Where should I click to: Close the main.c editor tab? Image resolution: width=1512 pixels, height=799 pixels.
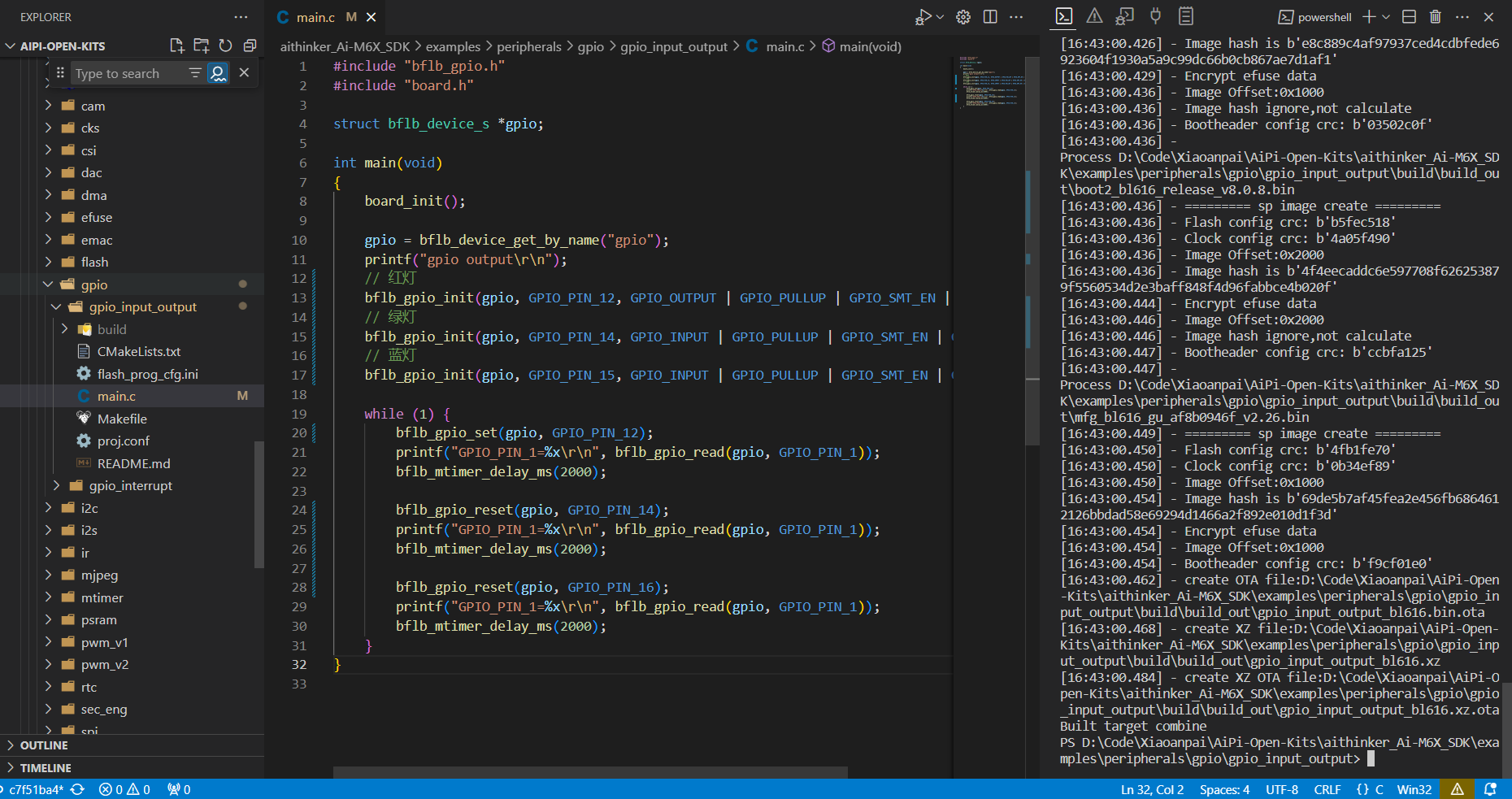click(371, 17)
